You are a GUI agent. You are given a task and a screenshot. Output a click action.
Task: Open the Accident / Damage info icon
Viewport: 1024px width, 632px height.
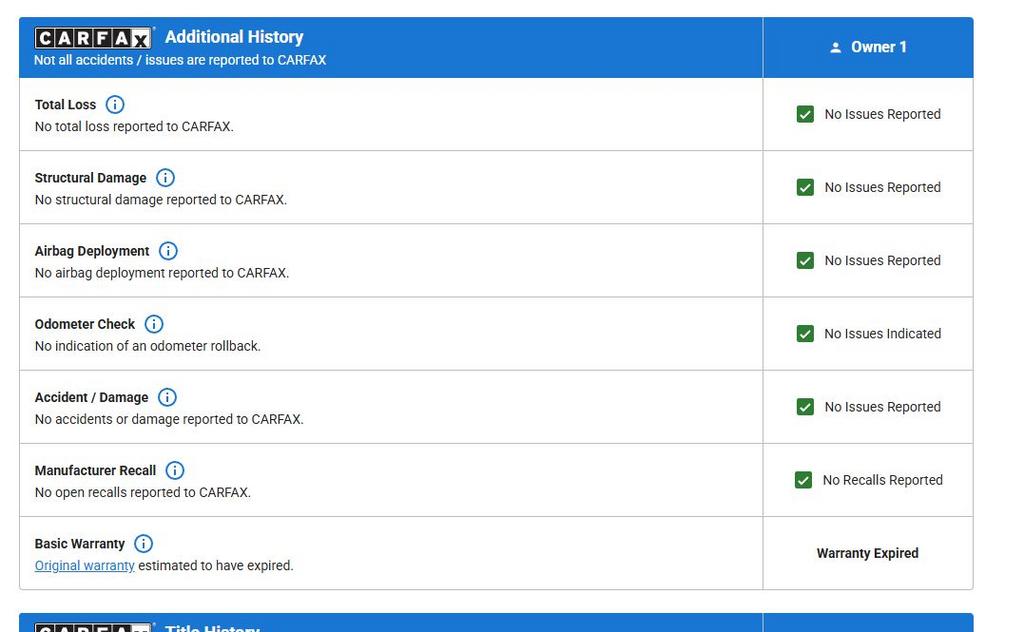(x=167, y=397)
